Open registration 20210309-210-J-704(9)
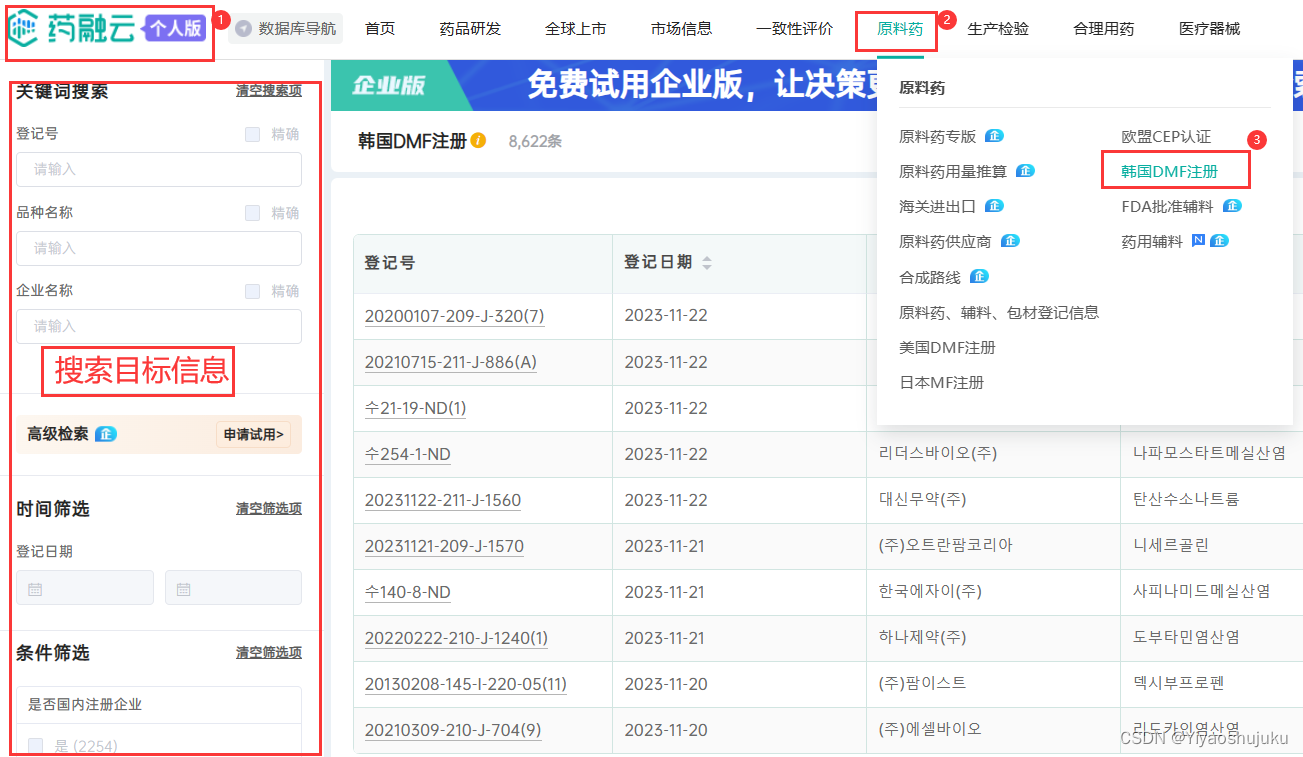Viewport: 1303px width, 757px height. (x=453, y=730)
